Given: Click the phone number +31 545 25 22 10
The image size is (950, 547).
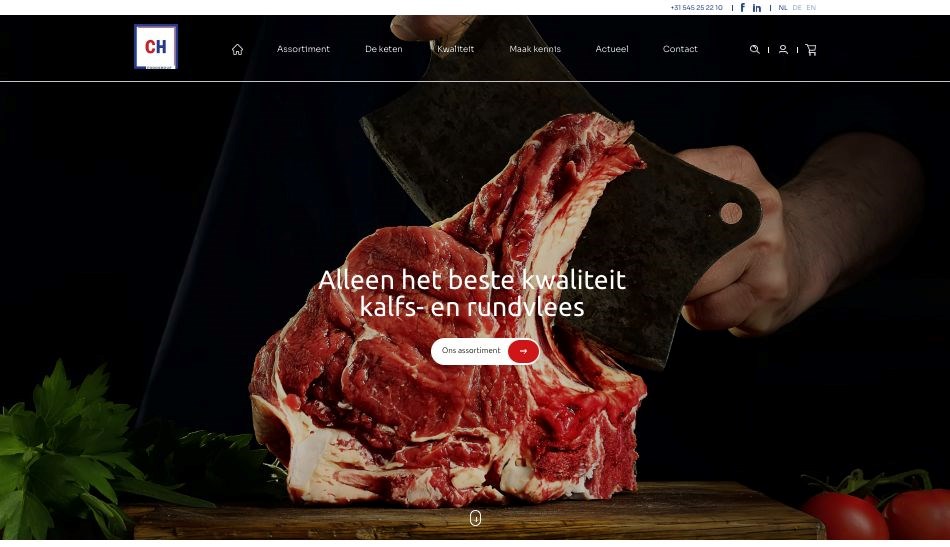Looking at the screenshot, I should (x=696, y=8).
